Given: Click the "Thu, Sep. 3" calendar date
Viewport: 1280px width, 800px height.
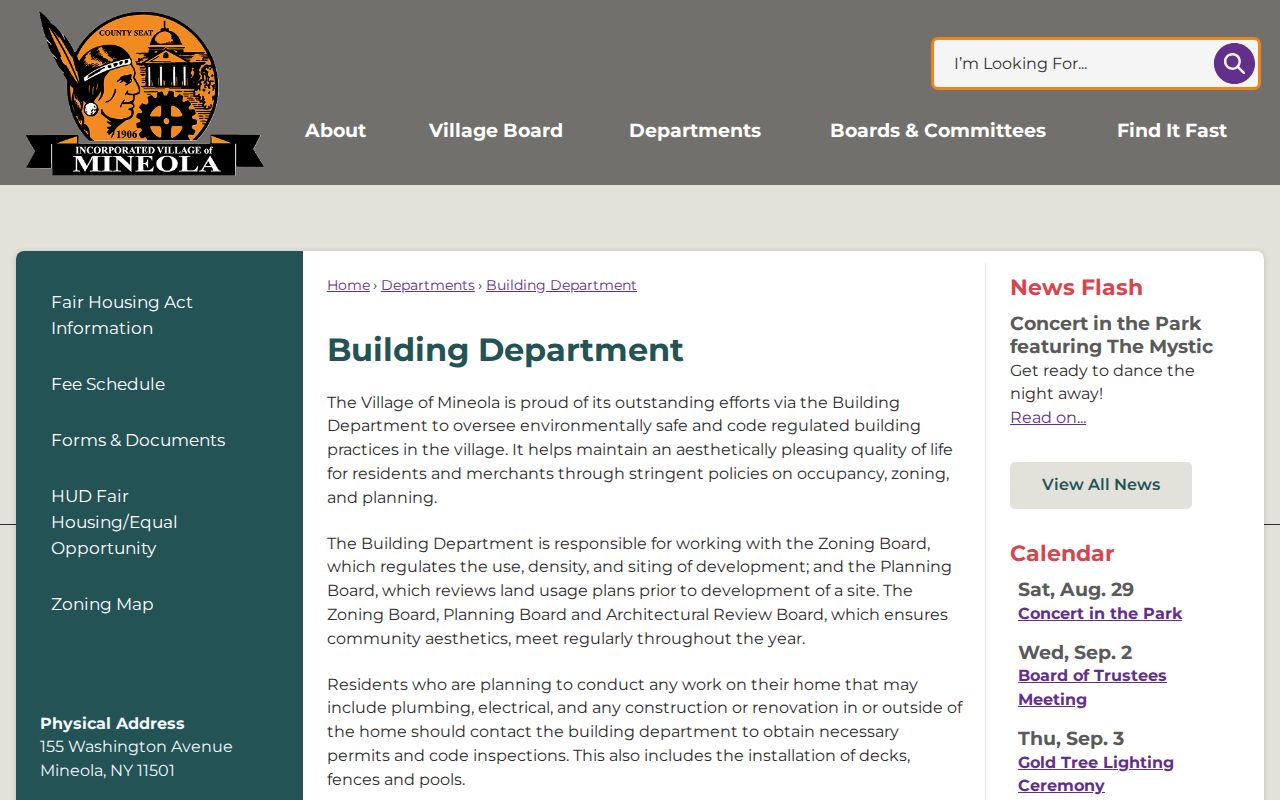Looking at the screenshot, I should [1071, 738].
